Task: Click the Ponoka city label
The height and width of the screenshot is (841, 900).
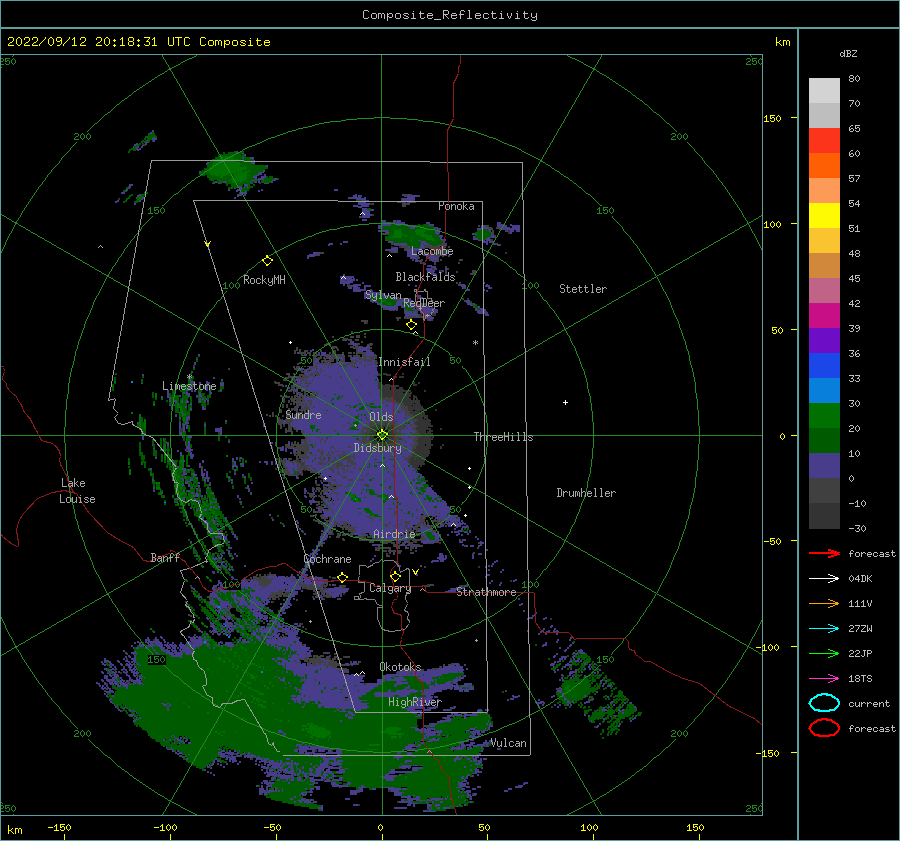Action: [456, 206]
